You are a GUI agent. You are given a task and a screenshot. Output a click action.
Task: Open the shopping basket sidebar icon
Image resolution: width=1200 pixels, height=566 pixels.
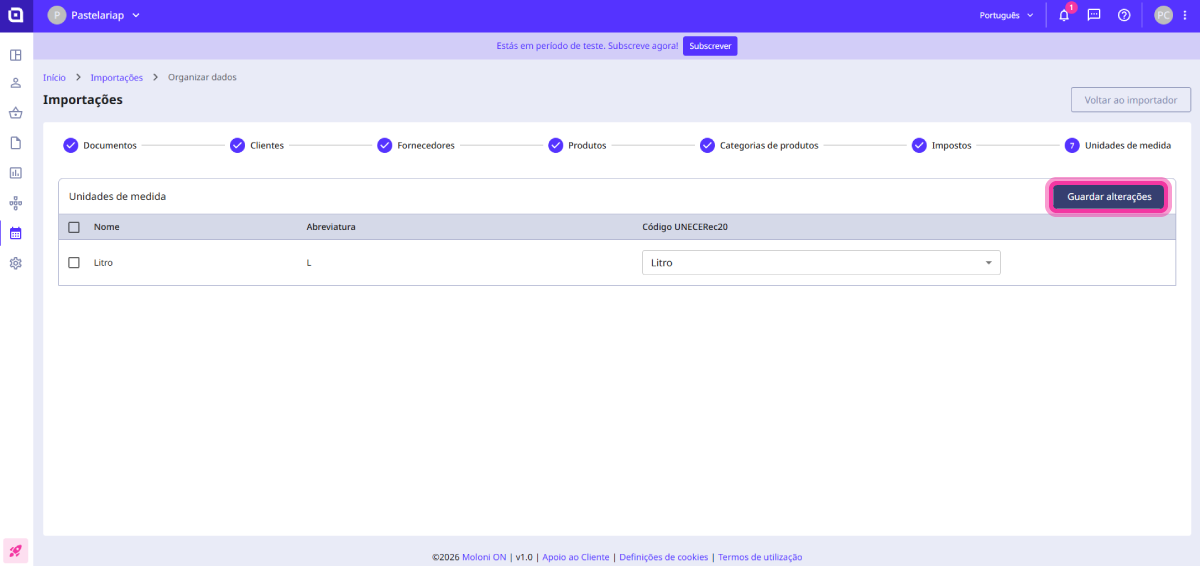[16, 113]
